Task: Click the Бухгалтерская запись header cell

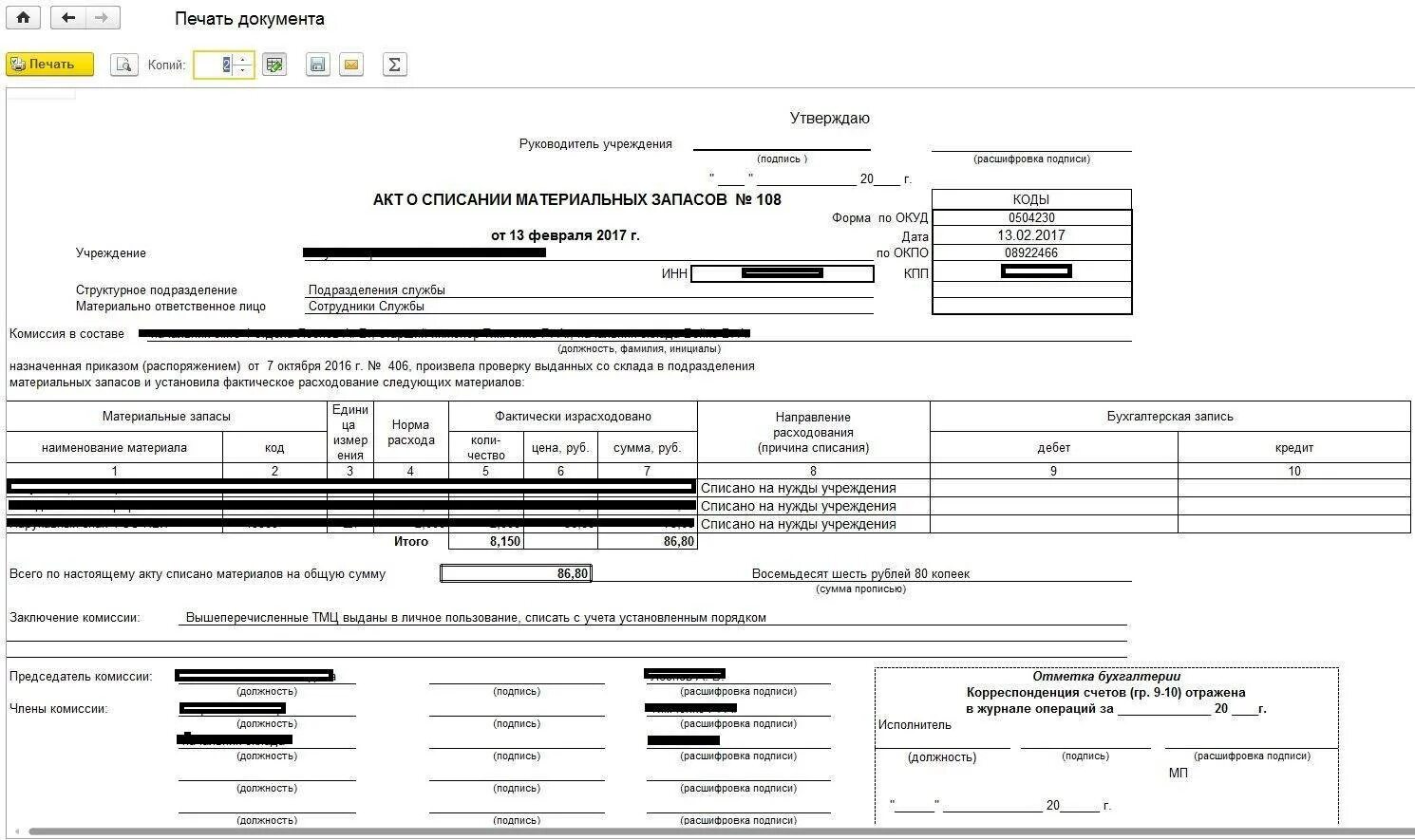Action: [1170, 416]
